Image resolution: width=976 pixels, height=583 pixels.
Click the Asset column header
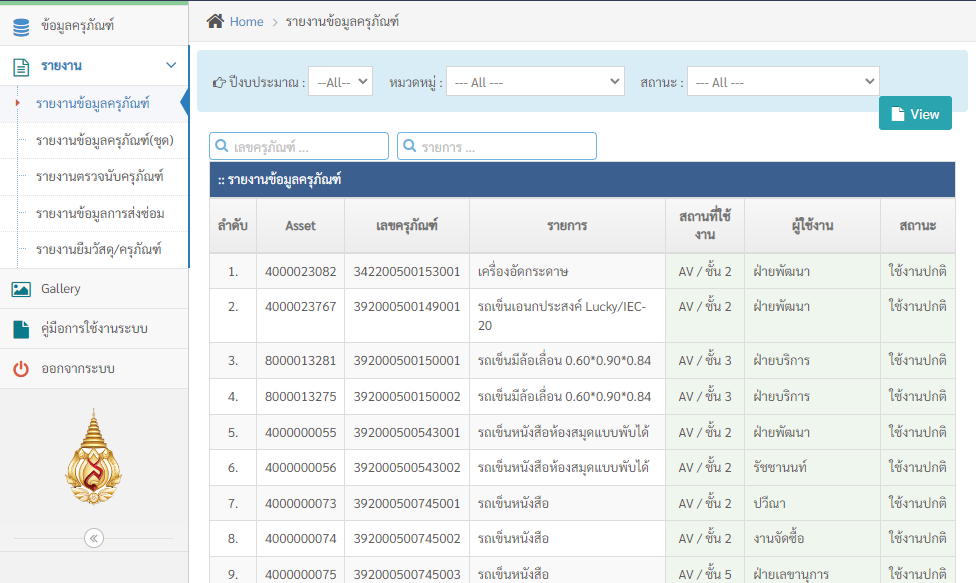pyautogui.click(x=301, y=225)
